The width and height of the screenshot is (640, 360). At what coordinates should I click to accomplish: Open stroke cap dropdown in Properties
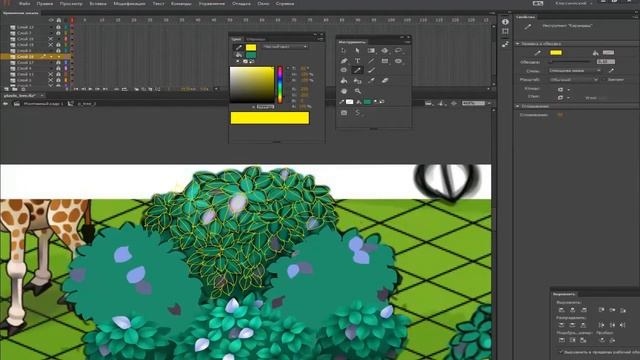click(564, 89)
